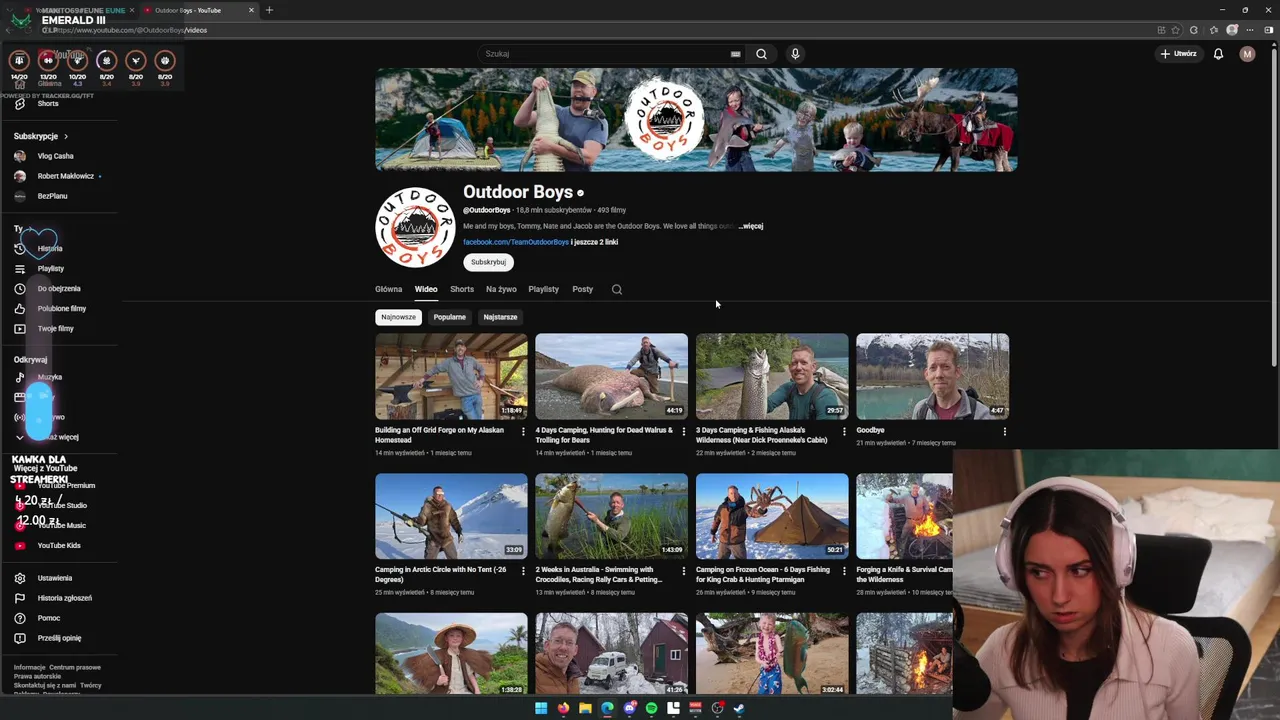This screenshot has height=720, width=1280.
Task: Open the BezPlanu subscription
Action: point(42,196)
